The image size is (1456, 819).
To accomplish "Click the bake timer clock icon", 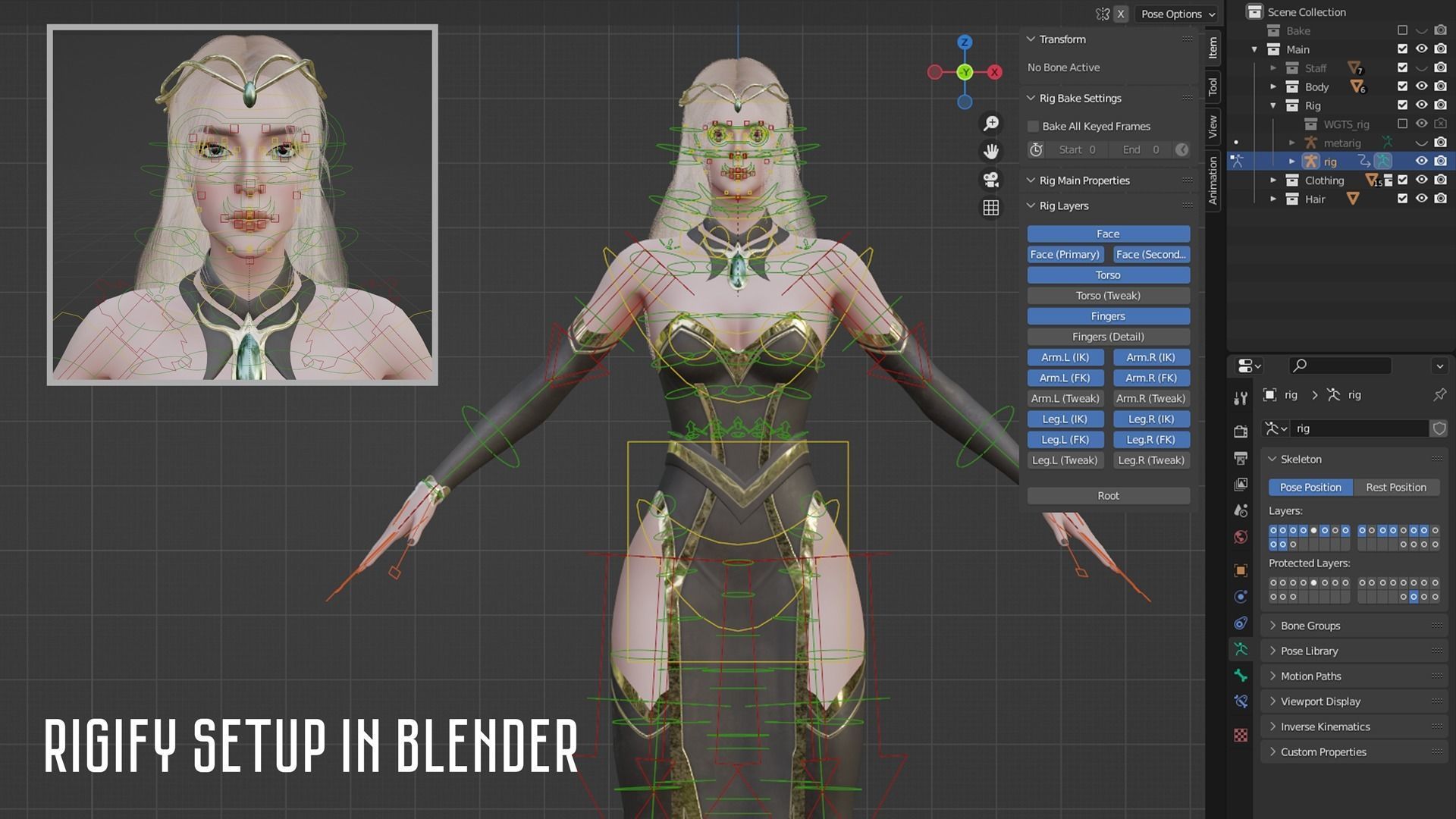I will point(1036,150).
